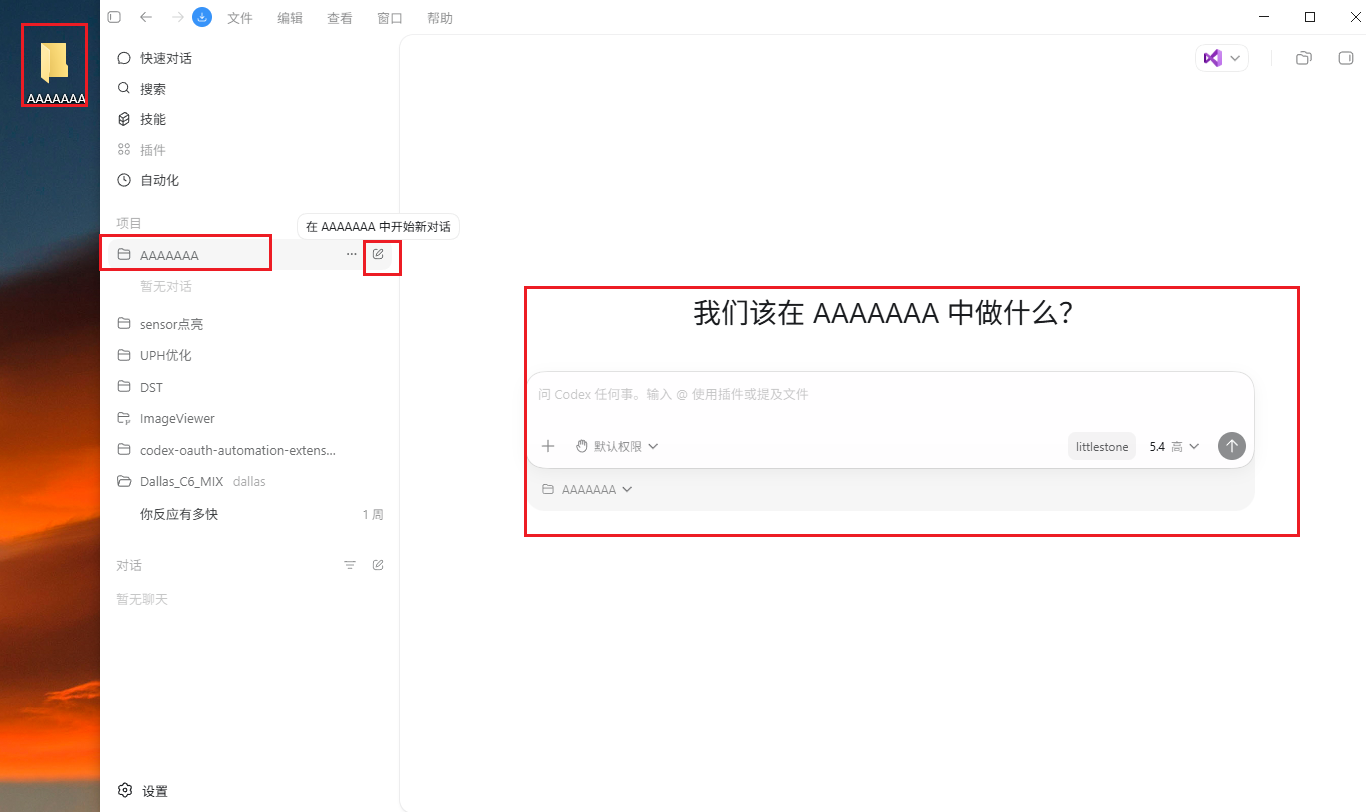Open the codex-oauth-automation-extens… project
1366x812 pixels.
tap(250, 450)
